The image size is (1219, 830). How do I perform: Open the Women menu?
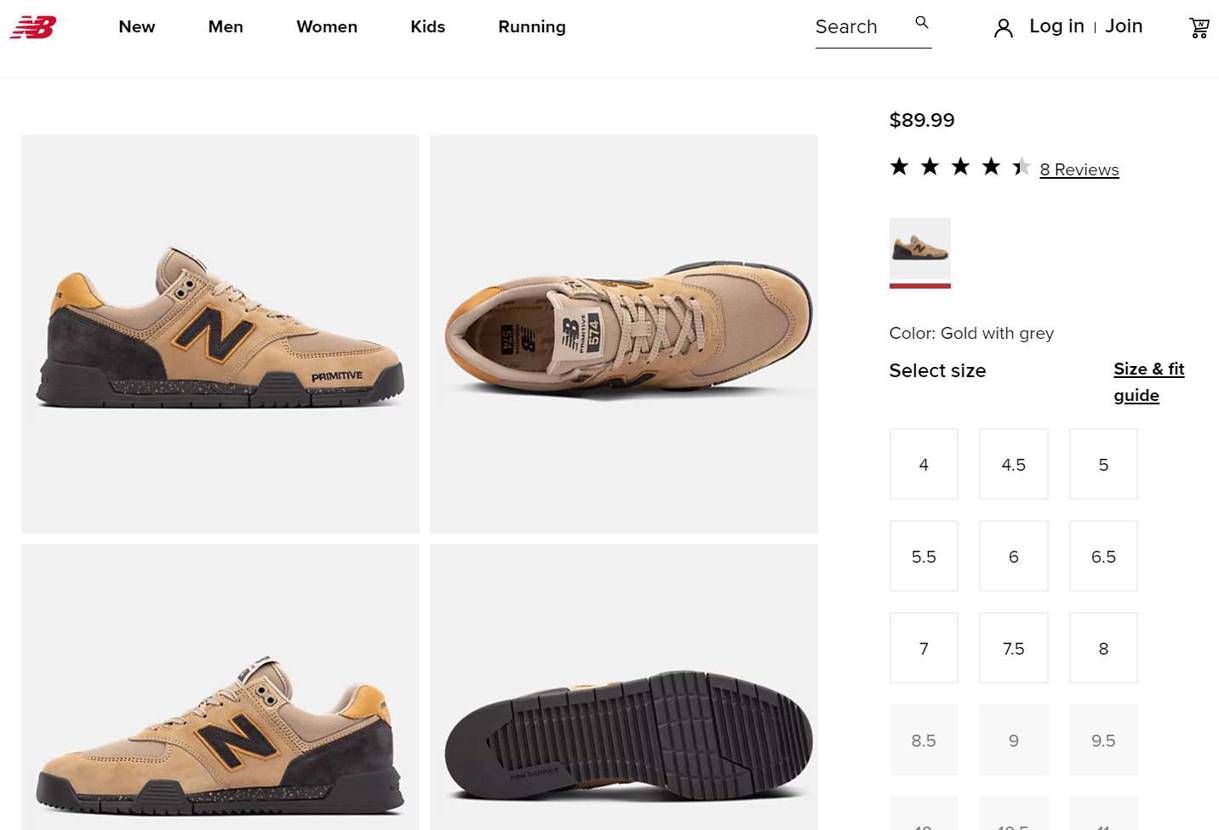326,27
